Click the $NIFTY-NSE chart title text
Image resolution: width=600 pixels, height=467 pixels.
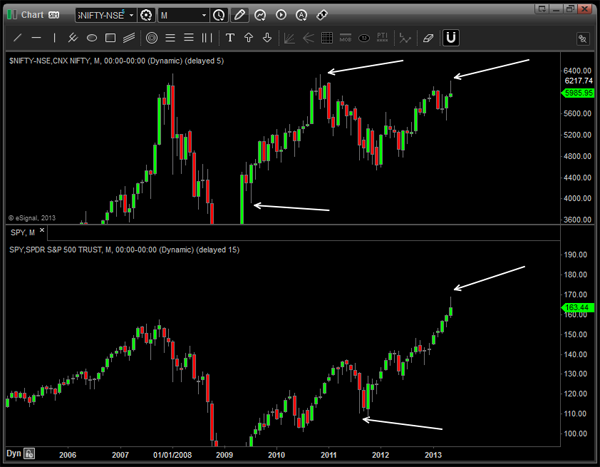[117, 61]
